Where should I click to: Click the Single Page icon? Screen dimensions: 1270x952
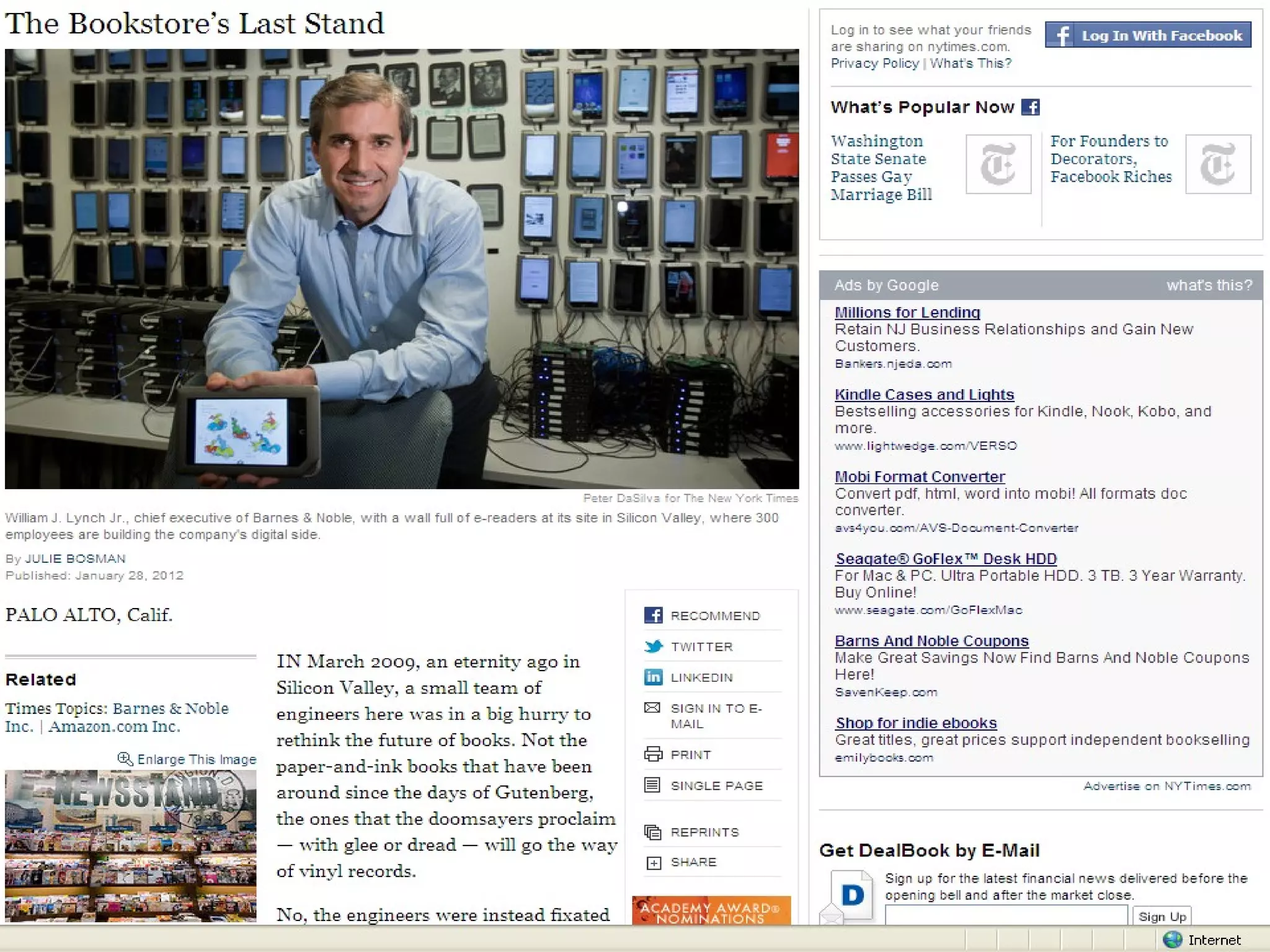click(x=652, y=785)
